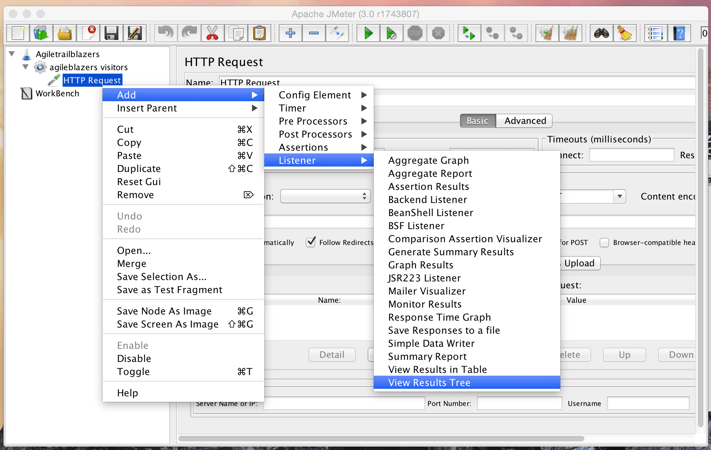Click the Detail button

[332, 355]
